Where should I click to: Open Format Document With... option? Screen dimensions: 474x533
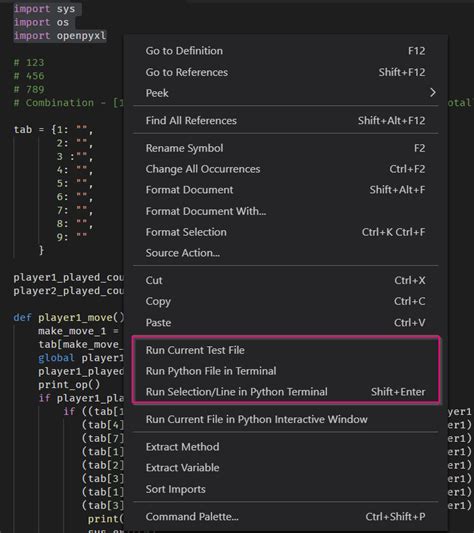pos(285,211)
